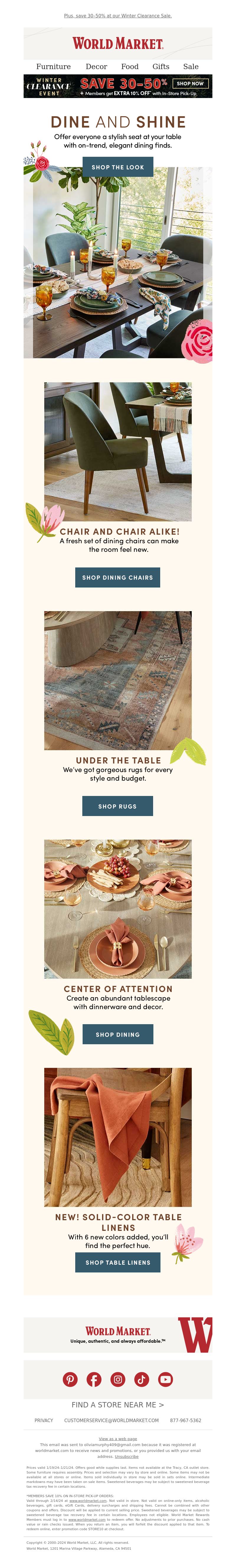Open Find a Store Near Me link

click(118, 1405)
